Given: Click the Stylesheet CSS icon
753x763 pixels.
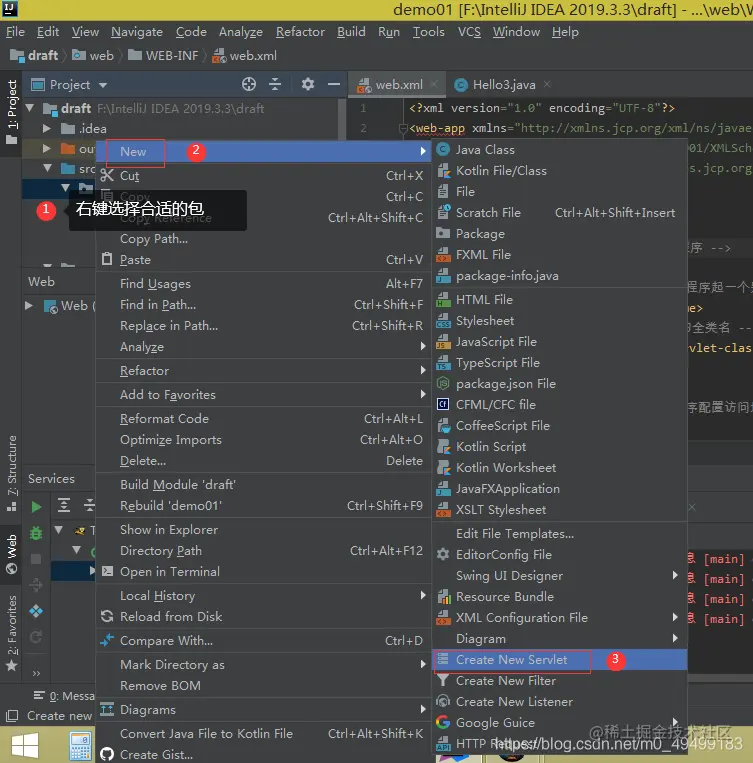Looking at the screenshot, I should pyautogui.click(x=443, y=321).
